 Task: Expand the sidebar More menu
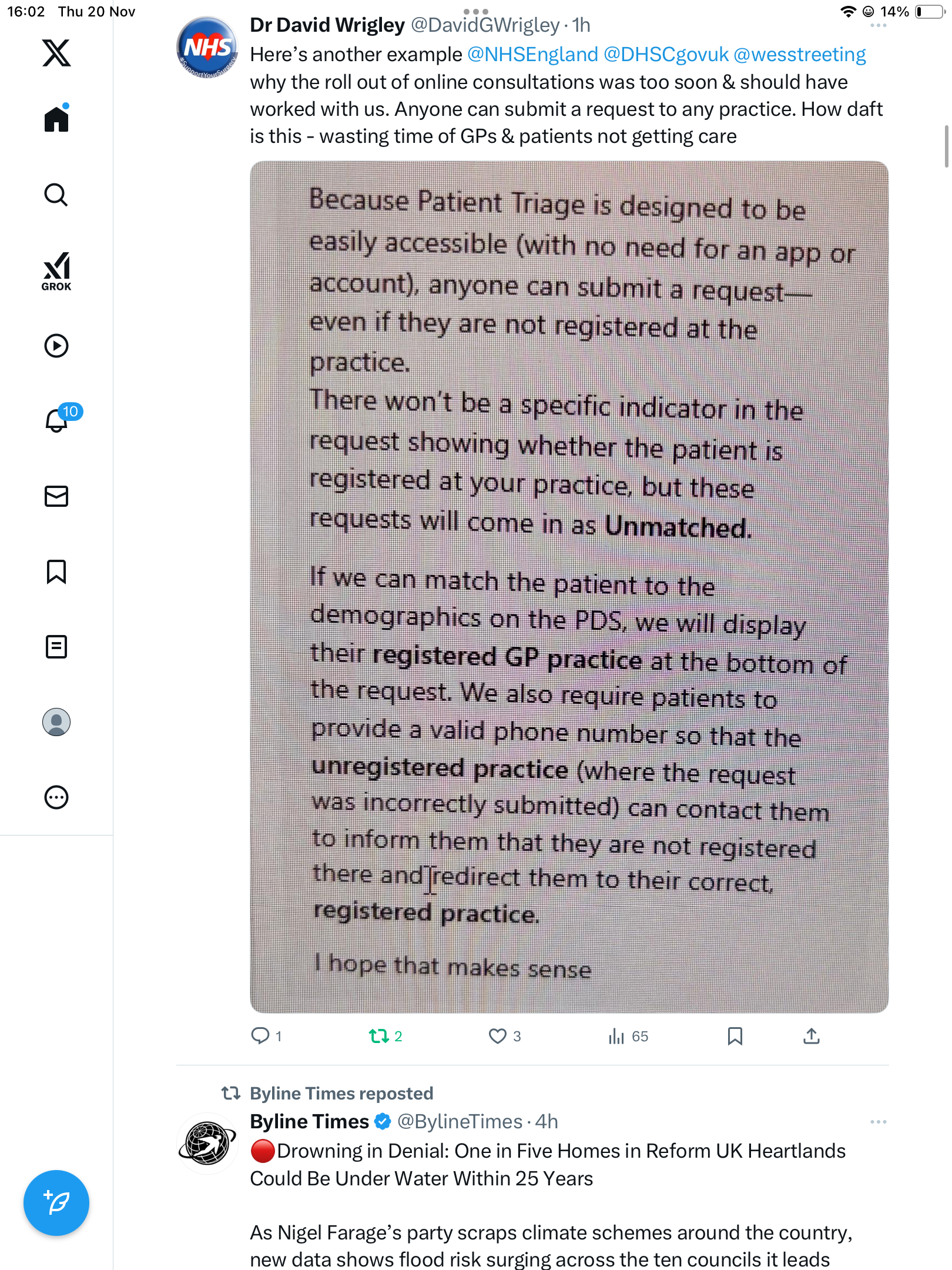tap(56, 797)
